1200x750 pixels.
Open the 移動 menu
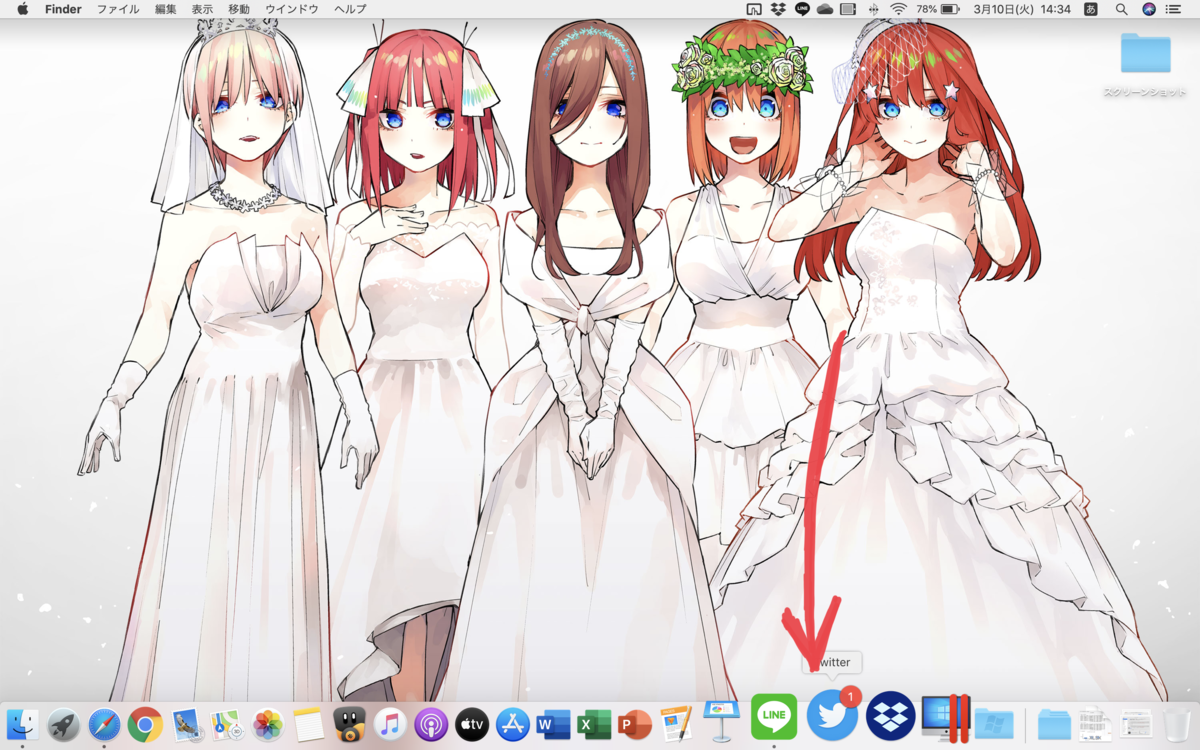pos(239,9)
